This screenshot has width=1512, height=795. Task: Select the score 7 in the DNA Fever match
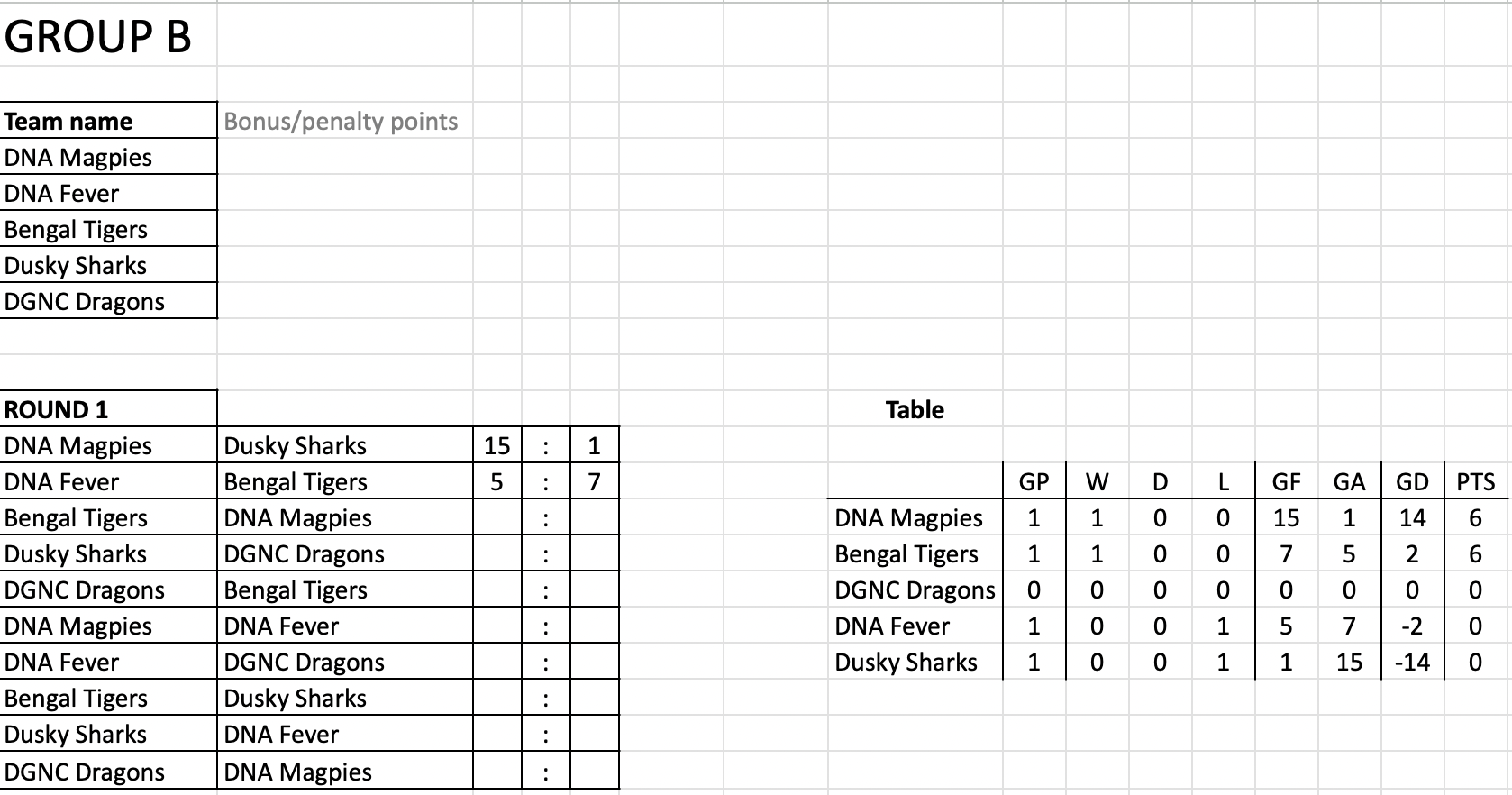(x=594, y=482)
